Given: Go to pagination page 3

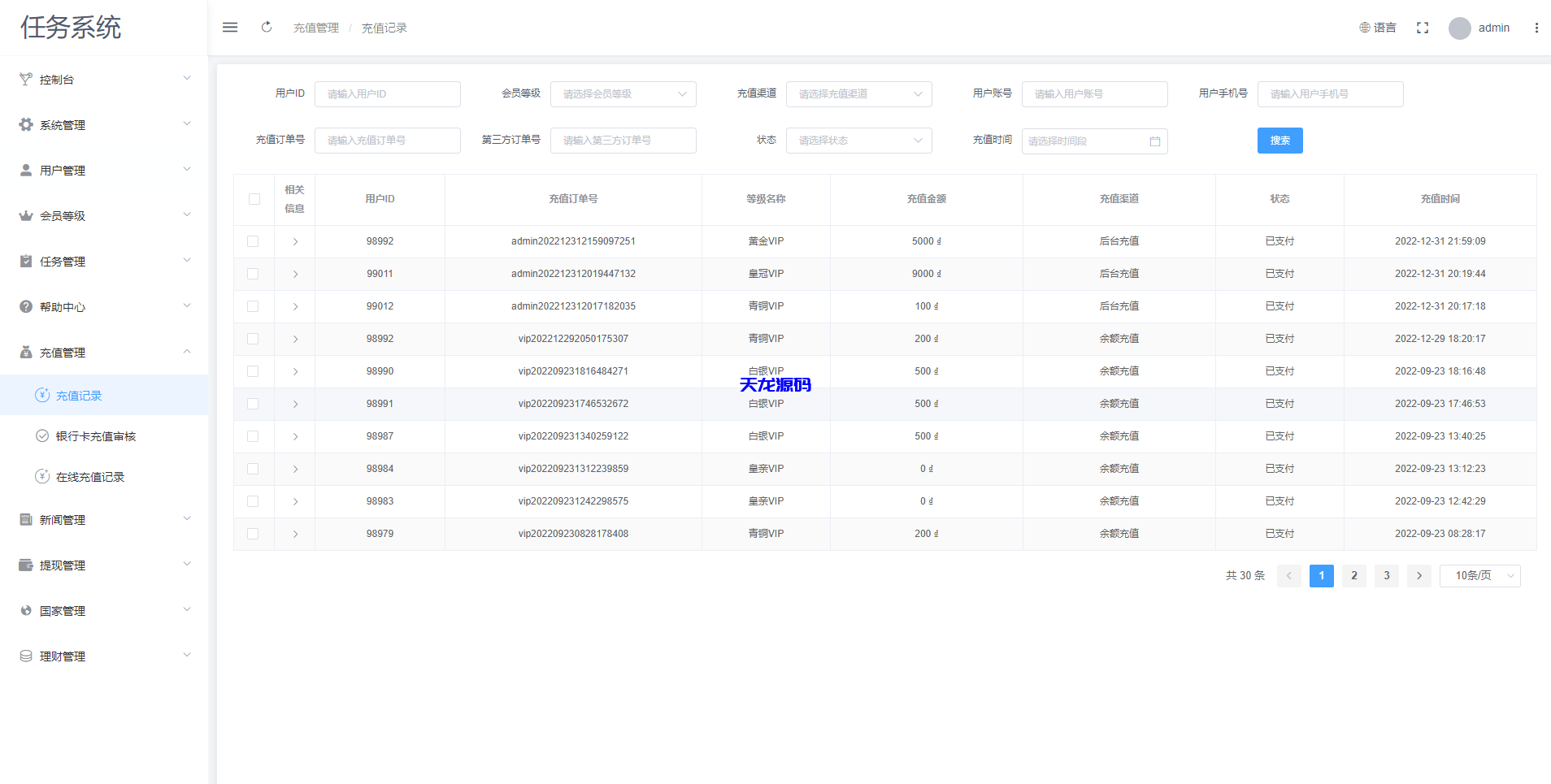Looking at the screenshot, I should (x=1387, y=576).
